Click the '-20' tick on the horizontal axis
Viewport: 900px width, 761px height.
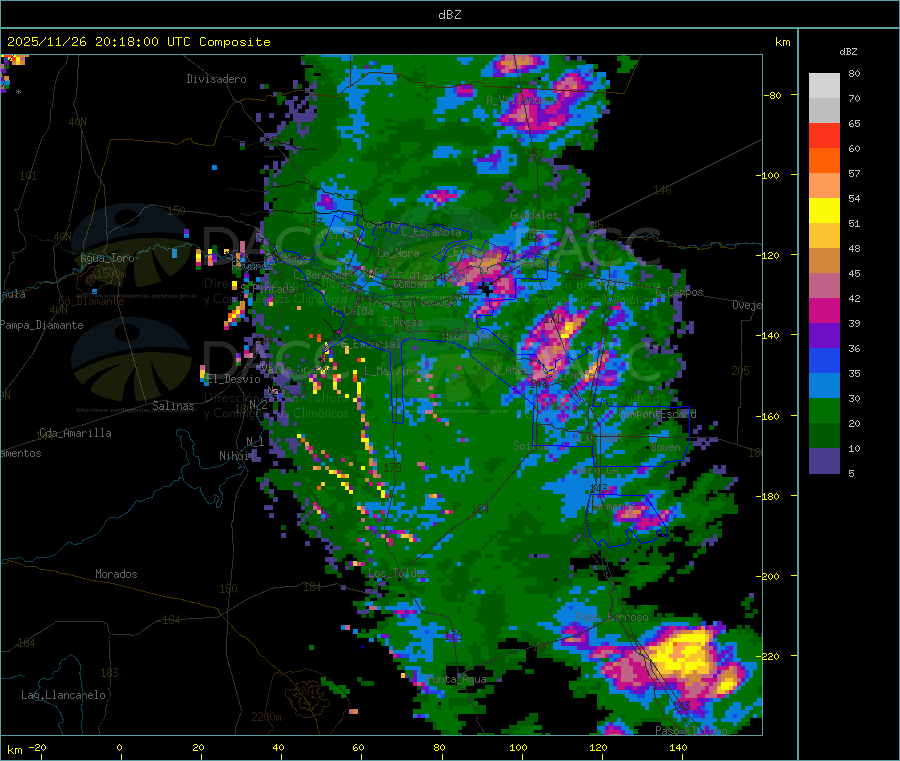(x=37, y=748)
